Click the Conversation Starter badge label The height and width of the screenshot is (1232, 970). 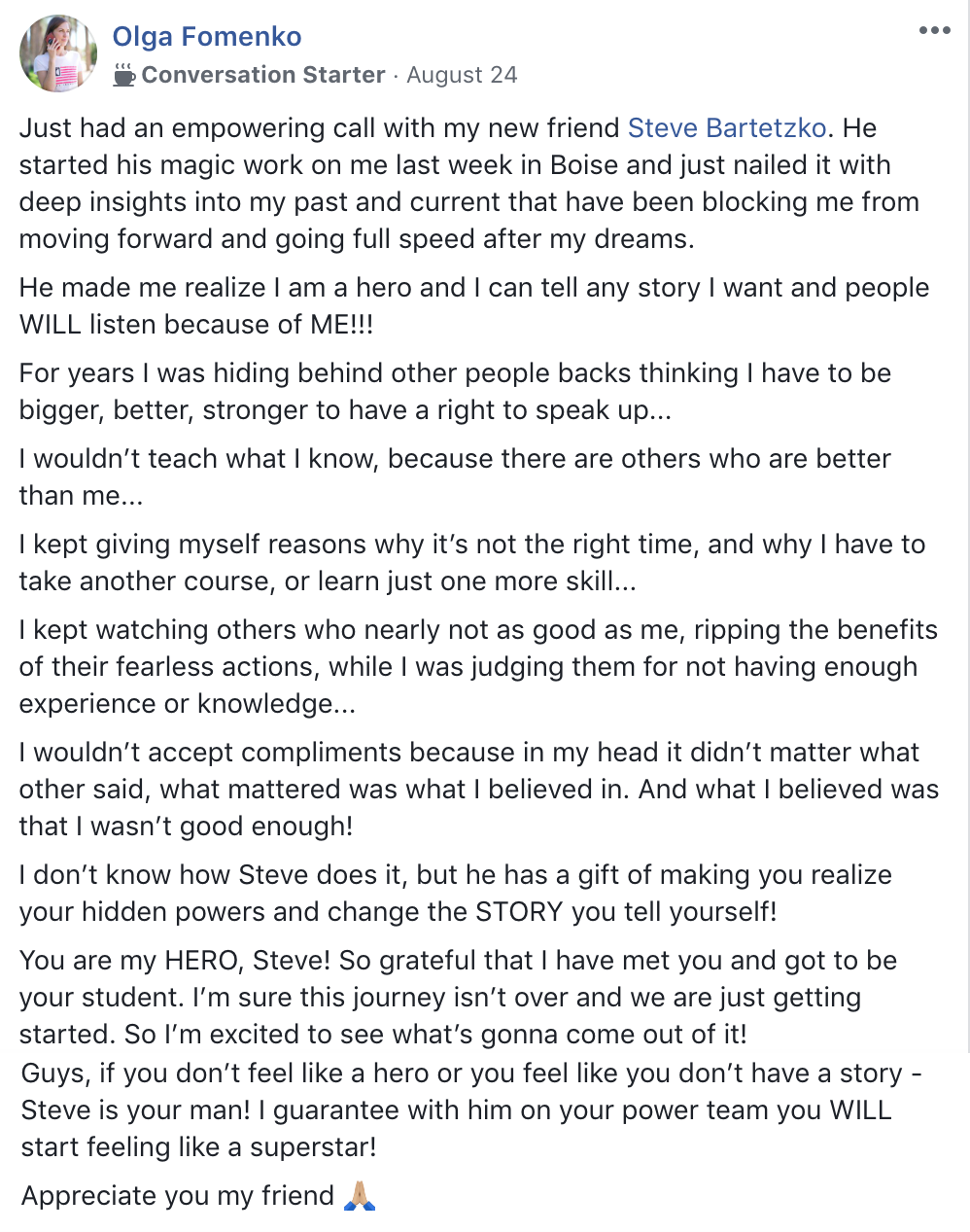263,75
